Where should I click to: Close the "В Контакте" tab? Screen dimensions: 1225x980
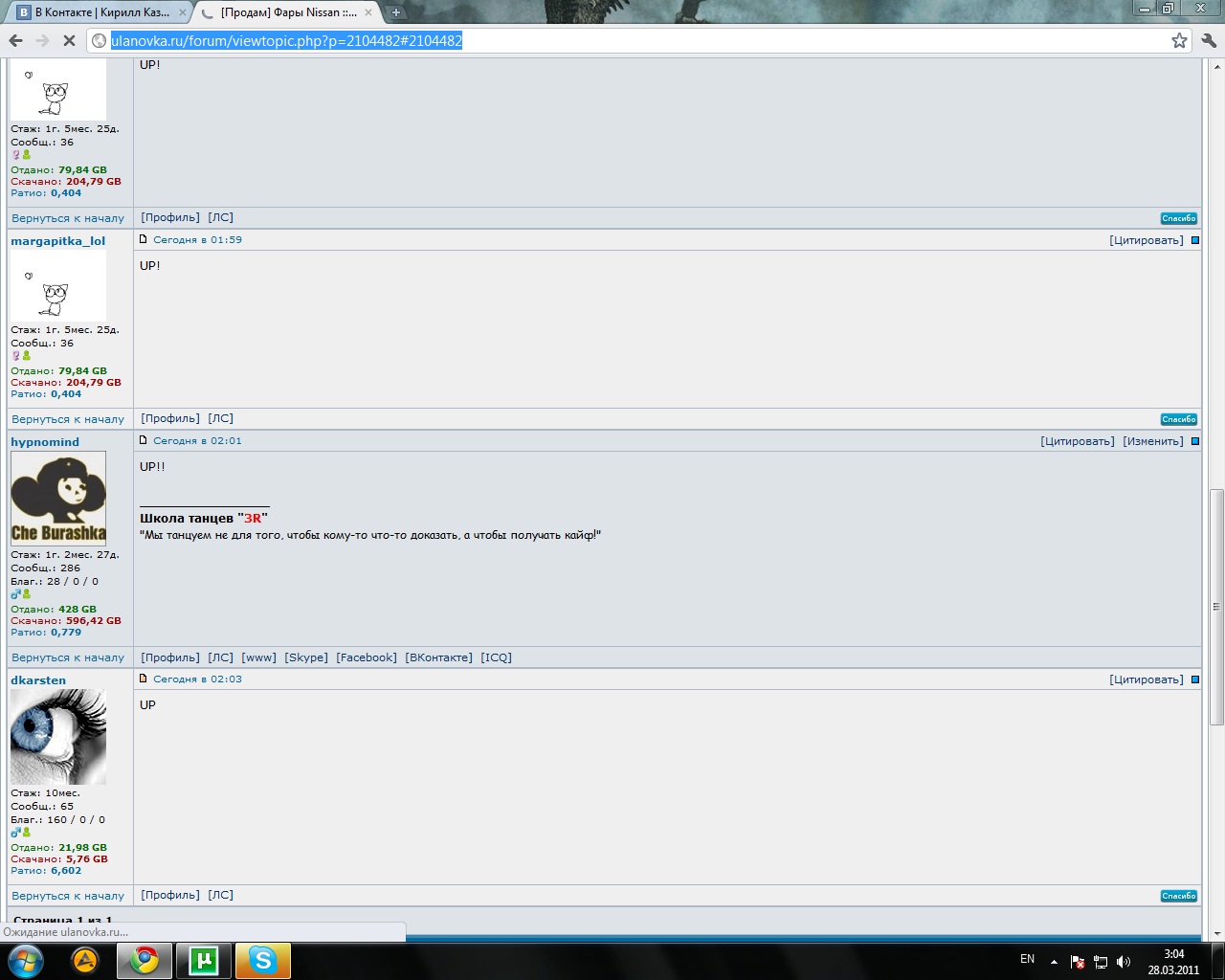(183, 12)
